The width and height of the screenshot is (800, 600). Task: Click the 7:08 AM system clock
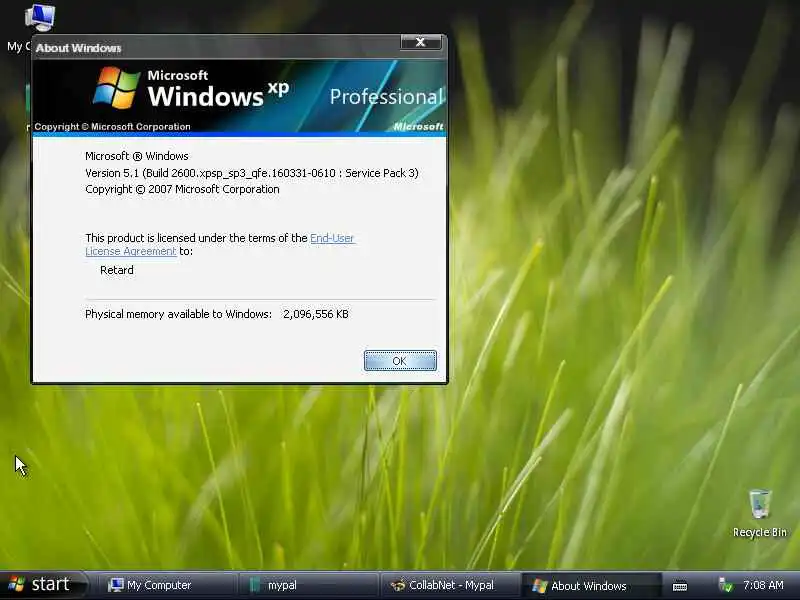(763, 585)
